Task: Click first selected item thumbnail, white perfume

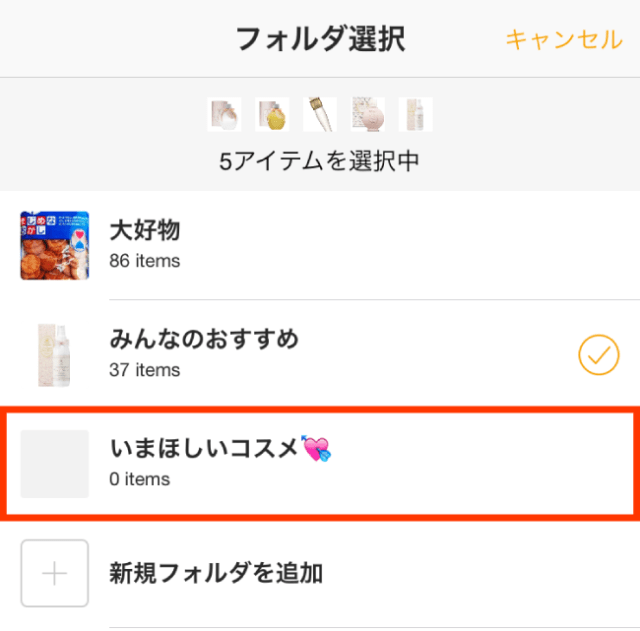Action: pyautogui.click(x=224, y=114)
